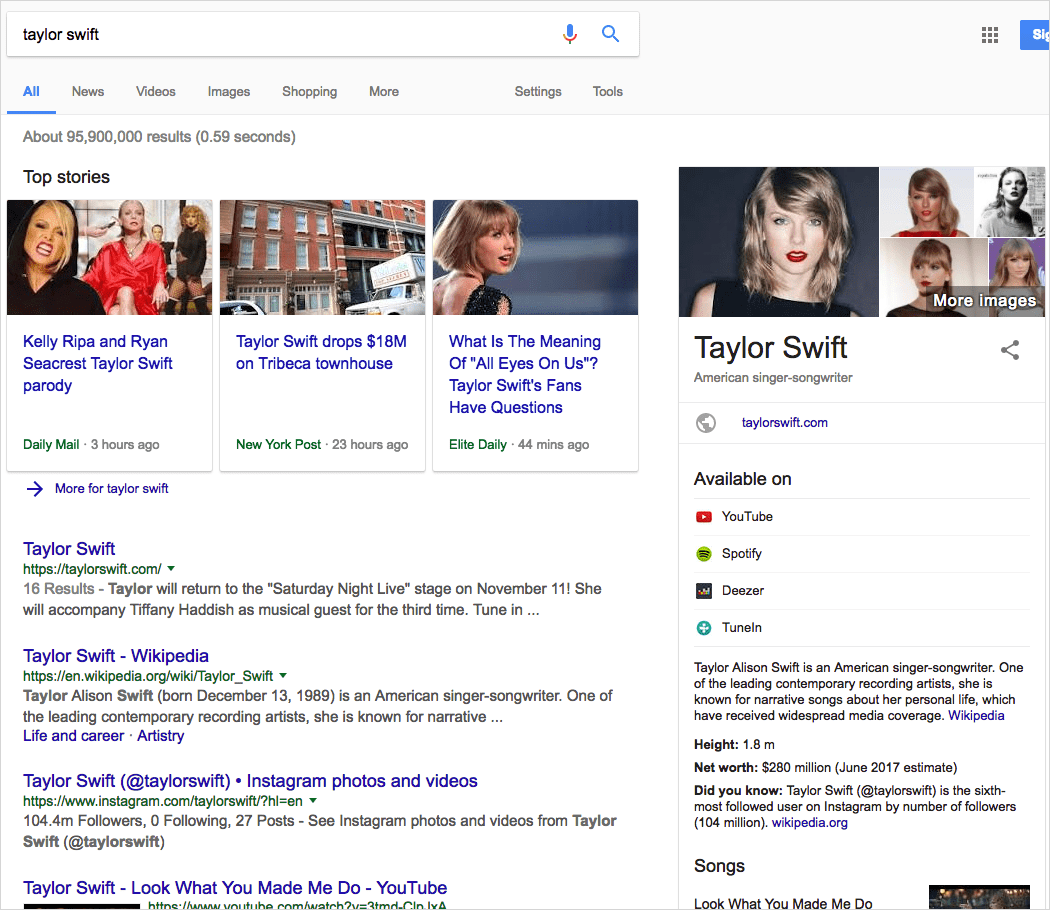1050x910 pixels.
Task: Click the New York Post source label
Action: click(x=278, y=445)
